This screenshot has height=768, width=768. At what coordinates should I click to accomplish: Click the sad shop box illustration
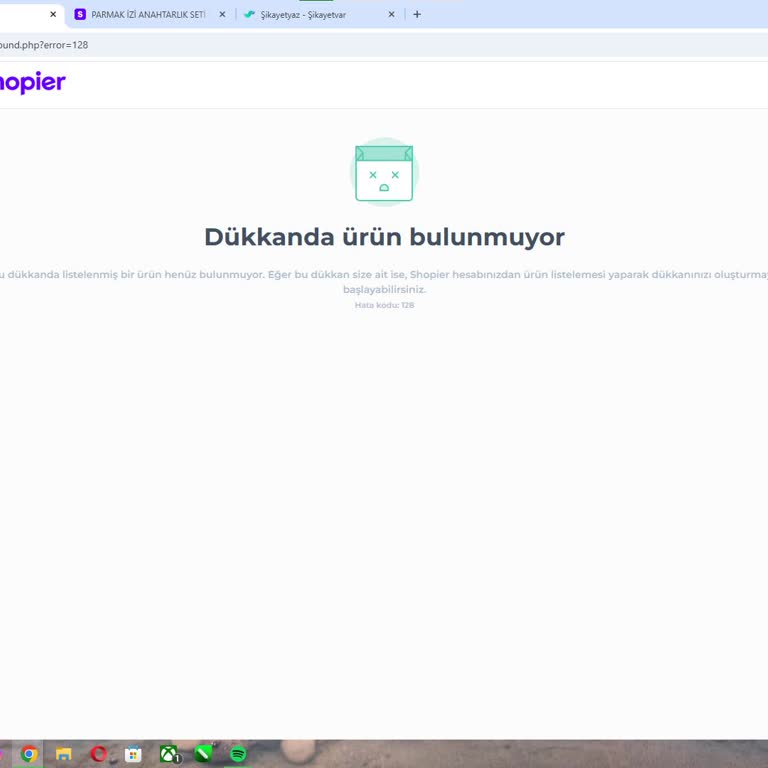click(384, 172)
